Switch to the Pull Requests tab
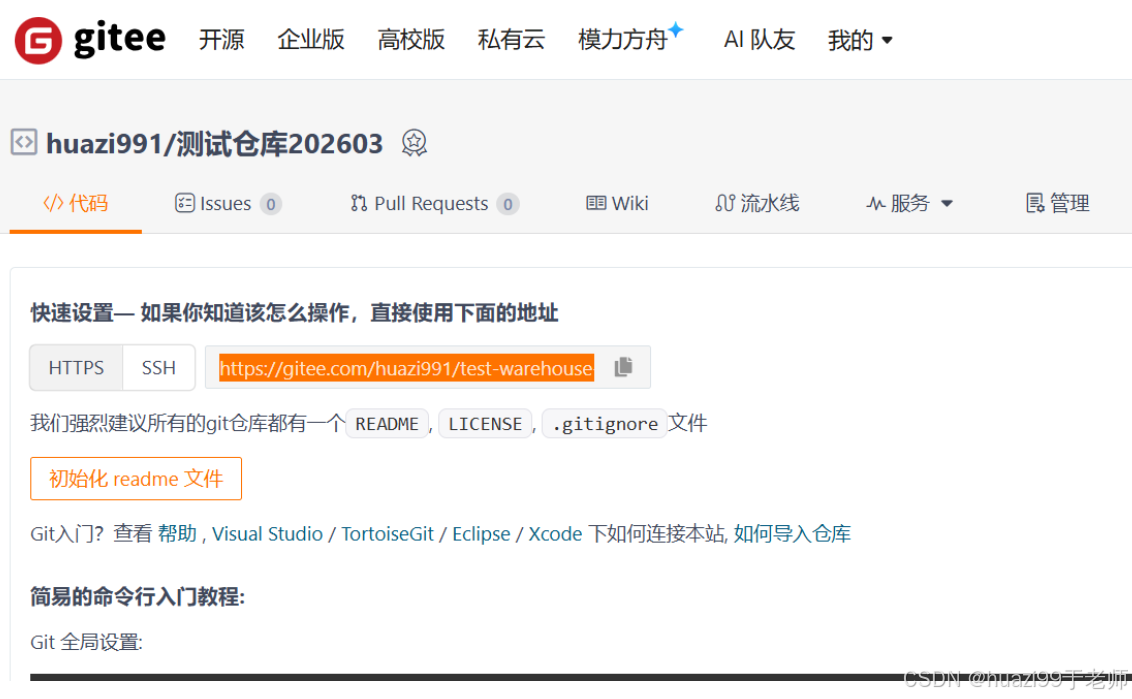The height and width of the screenshot is (699, 1132). [x=419, y=204]
